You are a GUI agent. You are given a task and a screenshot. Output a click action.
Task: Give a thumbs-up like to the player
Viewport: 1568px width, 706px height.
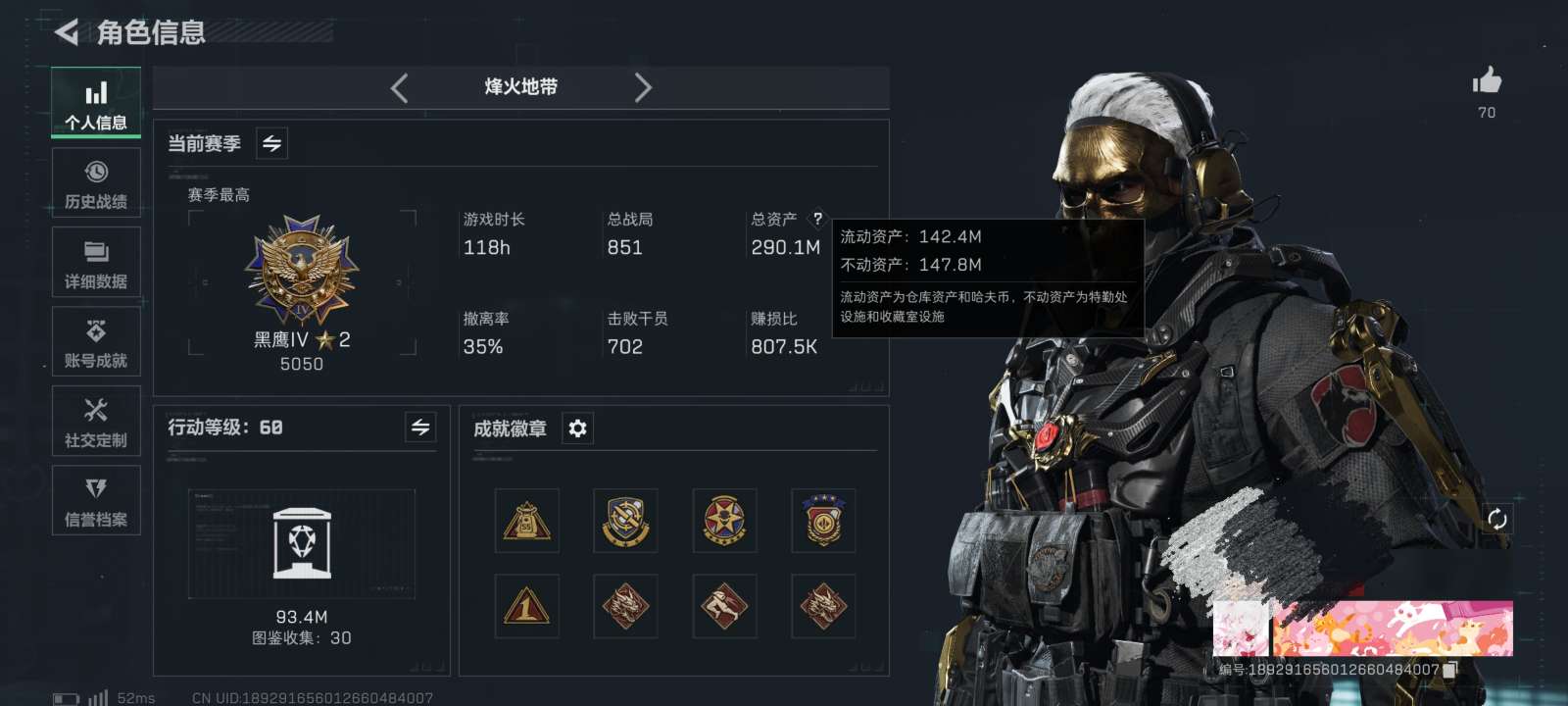(1487, 81)
